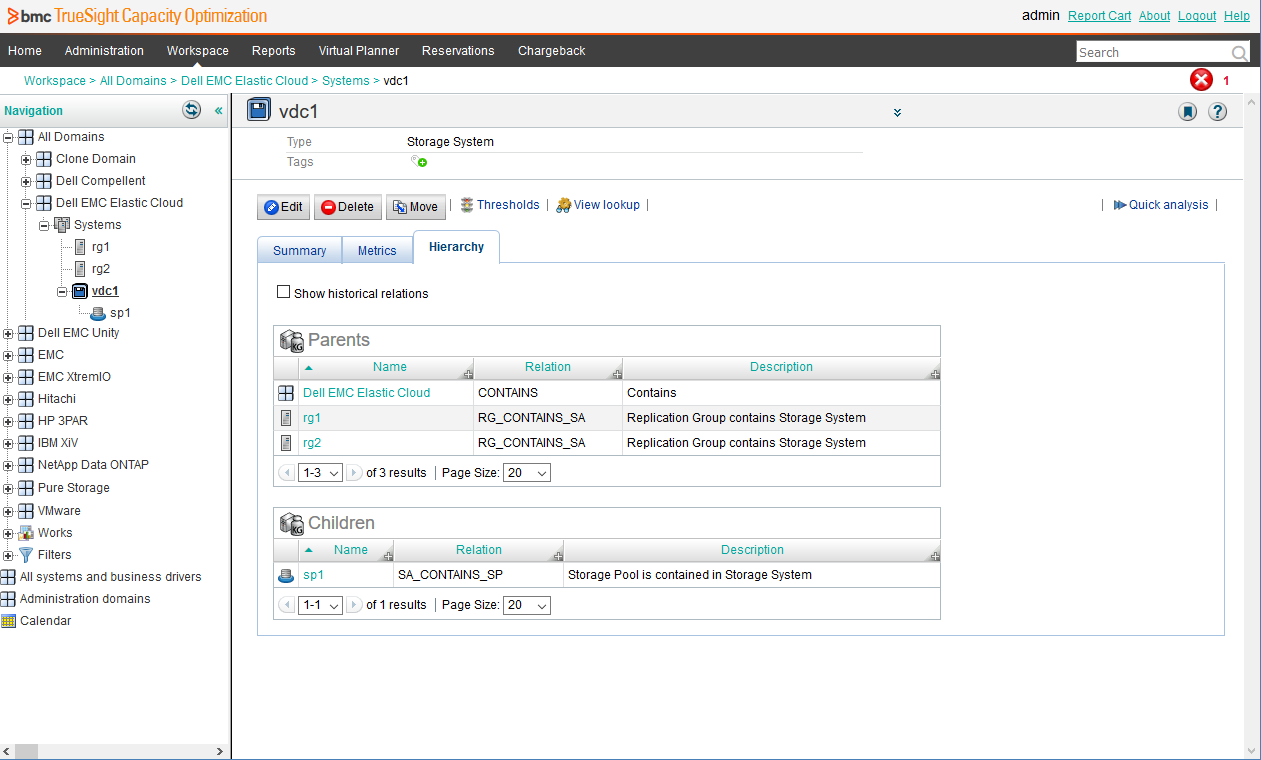The width and height of the screenshot is (1261, 760).
Task: Click the save disk icon beside vdc1
Action: [258, 111]
